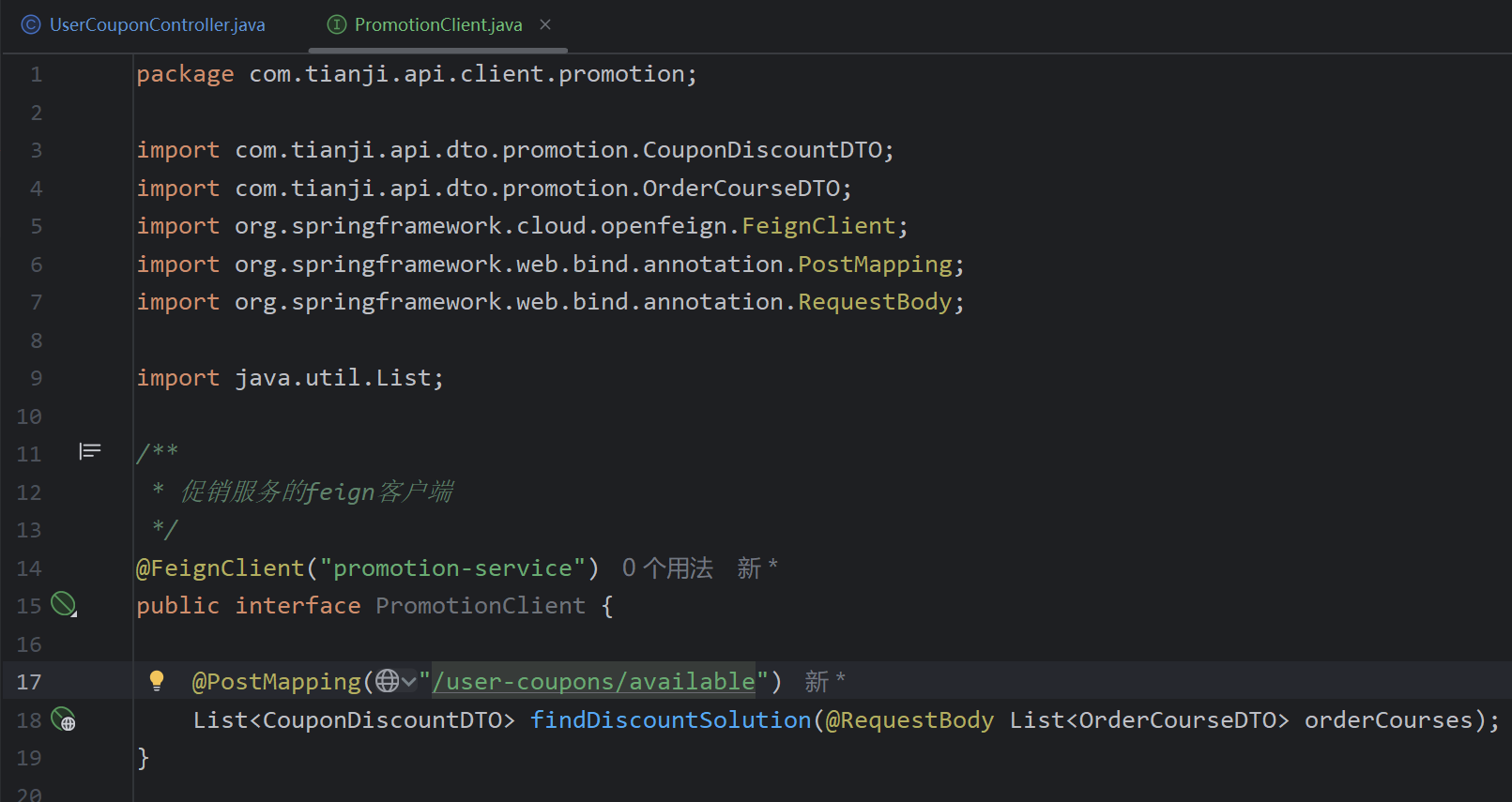The width and height of the screenshot is (1512, 802).
Task: Click the FeignClient import reference
Action: coord(819,226)
